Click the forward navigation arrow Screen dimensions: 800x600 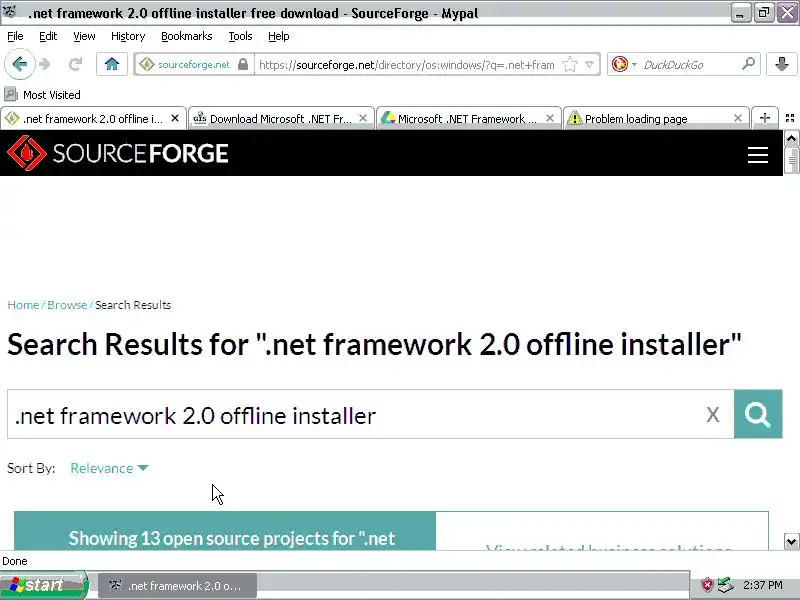click(45, 64)
